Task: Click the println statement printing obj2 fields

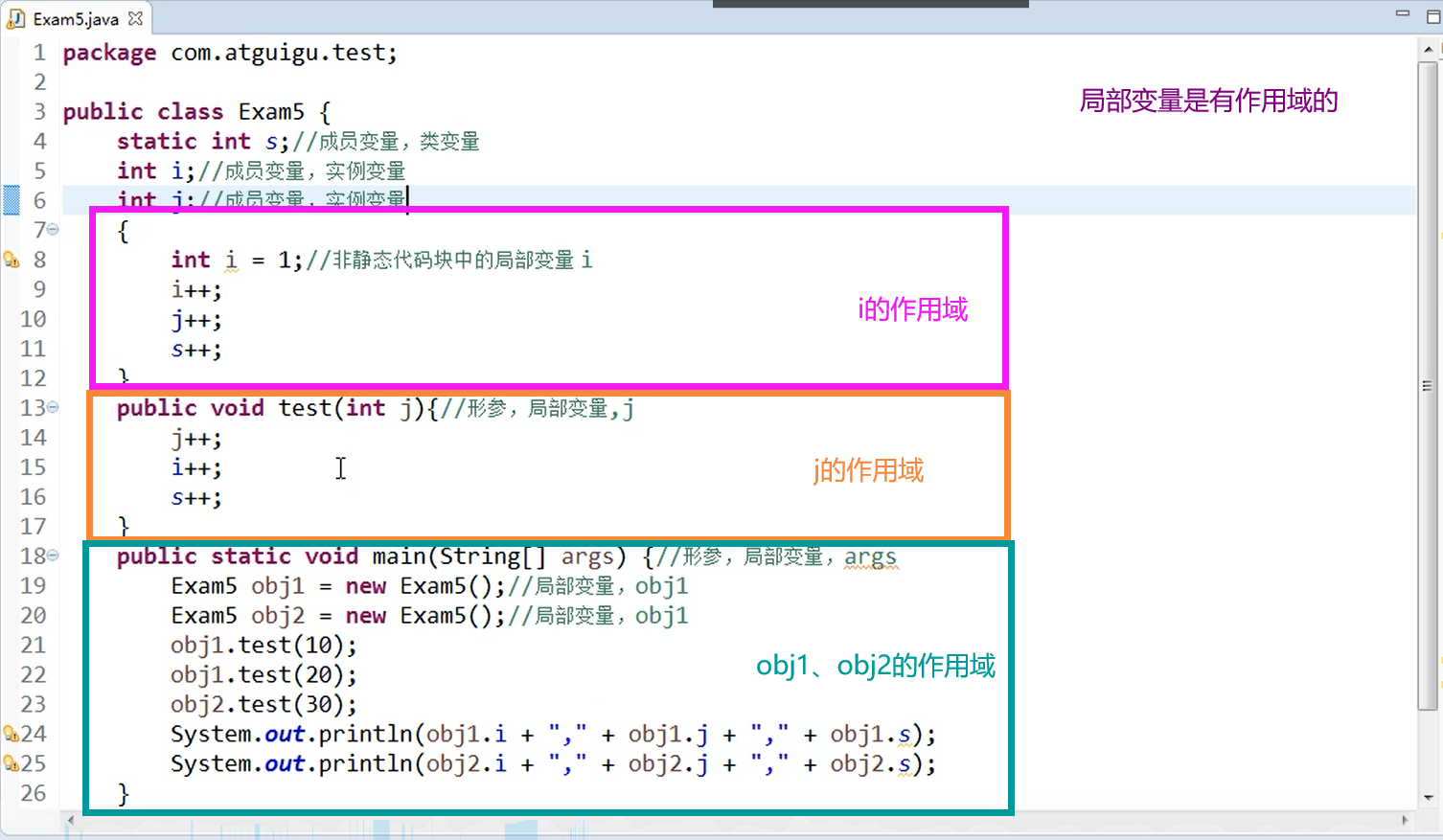Action: click(553, 764)
